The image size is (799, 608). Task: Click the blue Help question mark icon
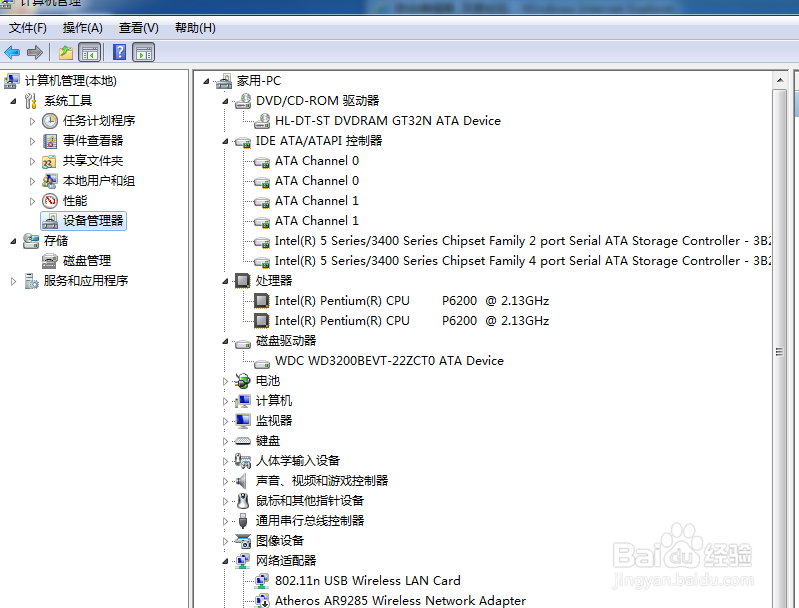[119, 52]
